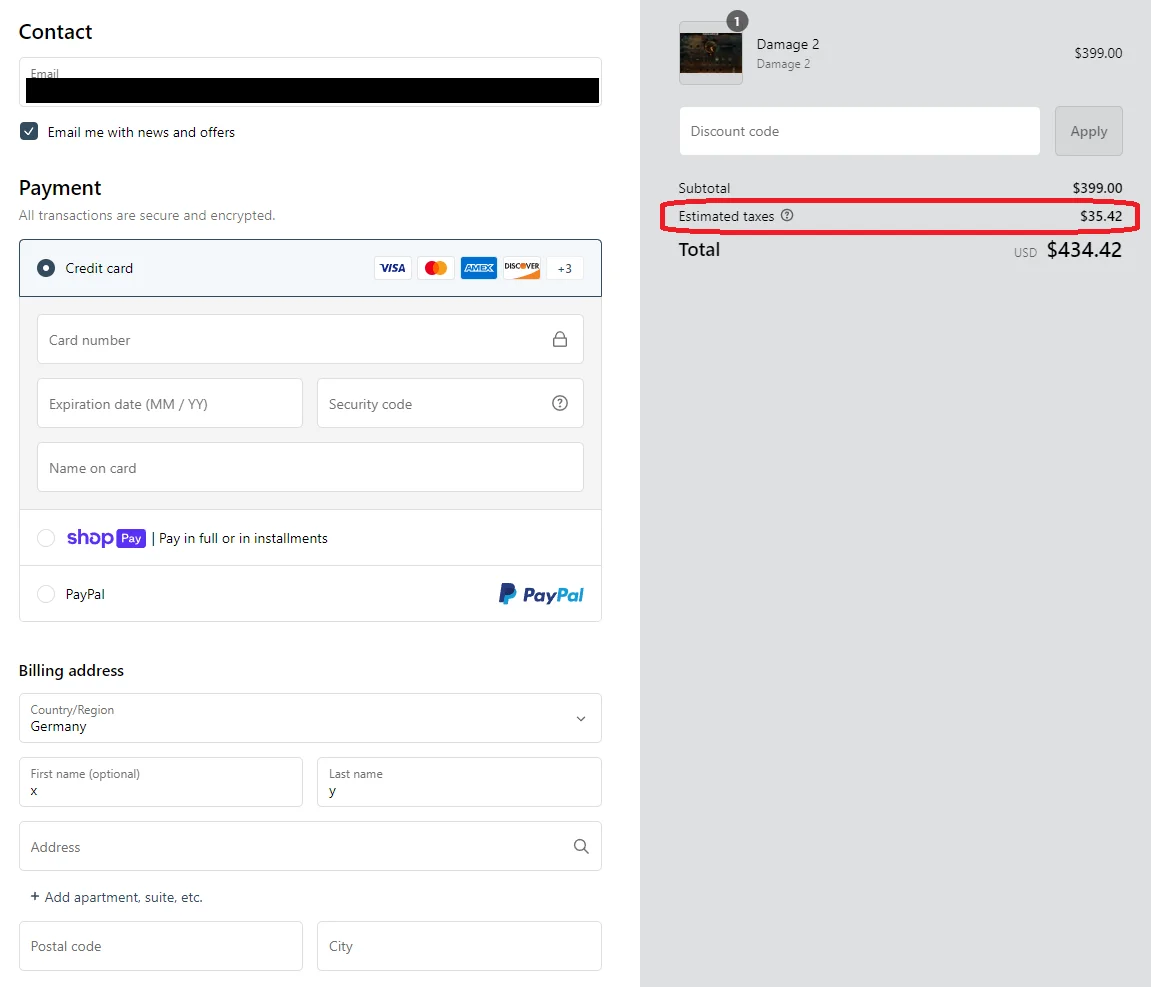Focus the First name field

click(x=161, y=782)
